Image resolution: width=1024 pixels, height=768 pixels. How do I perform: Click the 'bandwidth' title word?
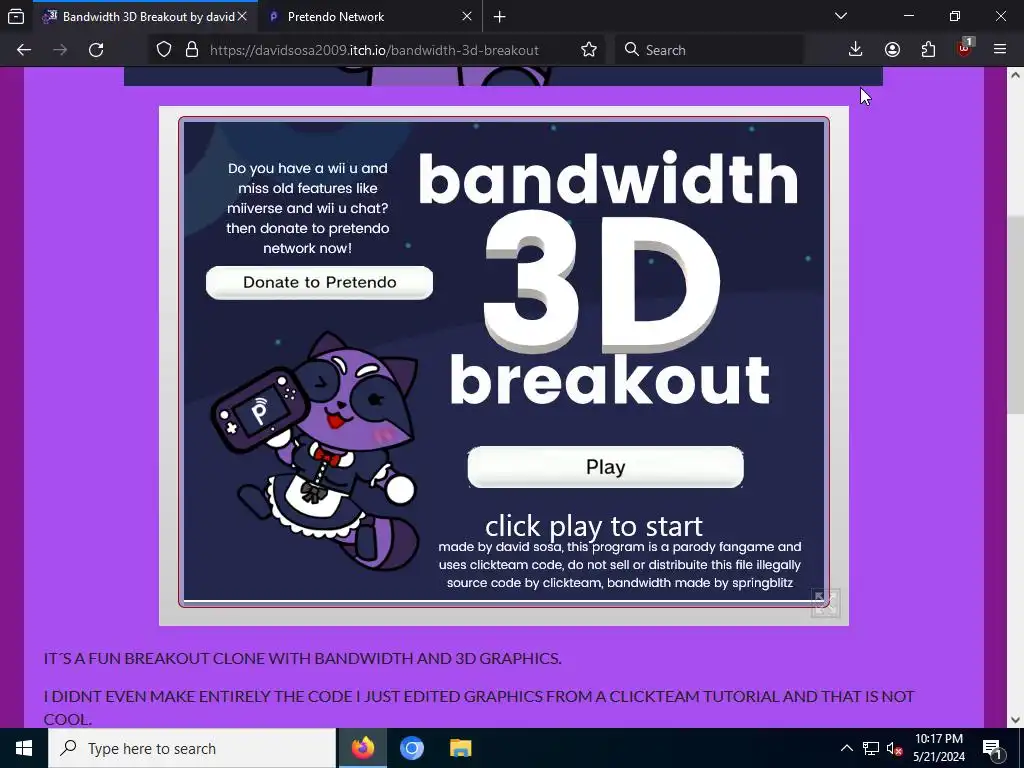pyautogui.click(x=608, y=178)
